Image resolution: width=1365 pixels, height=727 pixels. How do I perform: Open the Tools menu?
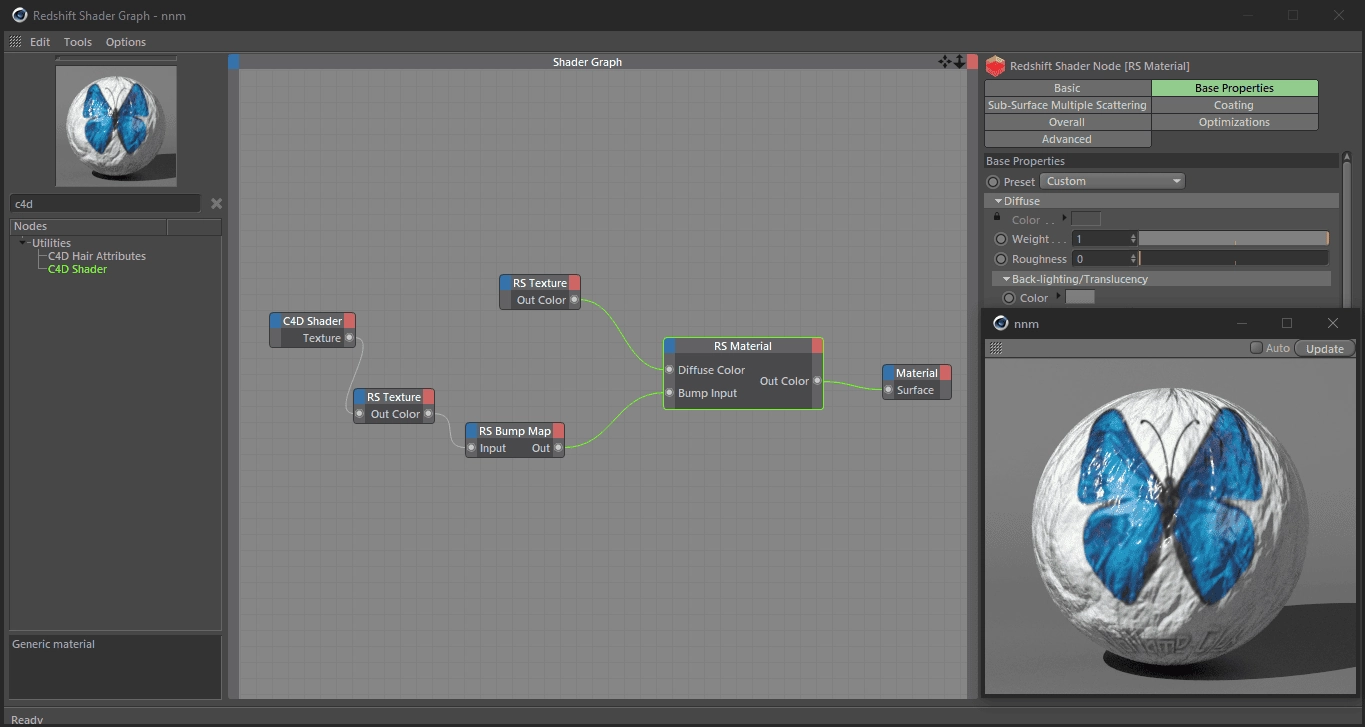[78, 42]
